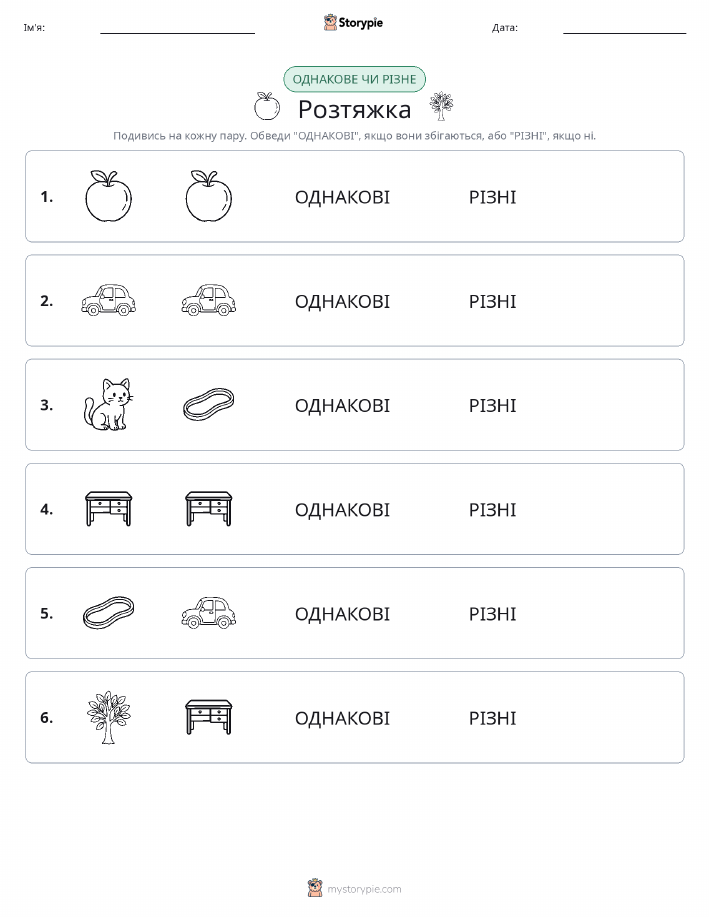Viewport: 709px width, 917px height.
Task: Choose ОДНАКОВІ for the cars in row 2
Action: pyautogui.click(x=342, y=301)
